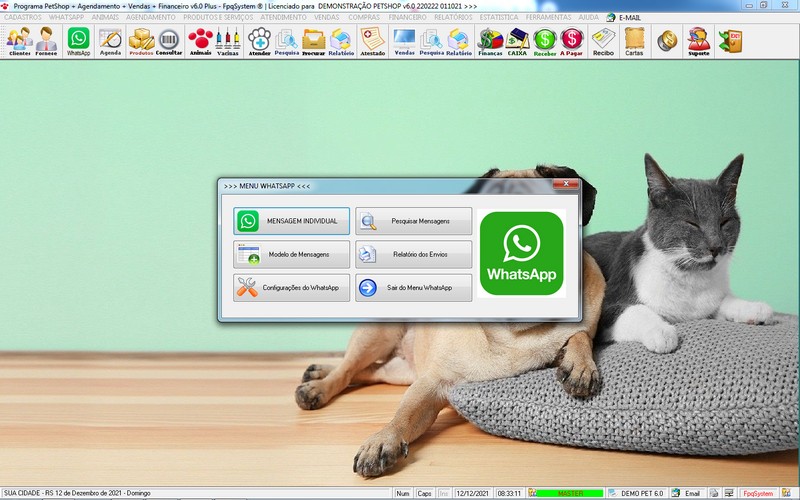Image resolution: width=800 pixels, height=500 pixels.
Task: Open Relatório dos Envios
Action: (x=414, y=254)
